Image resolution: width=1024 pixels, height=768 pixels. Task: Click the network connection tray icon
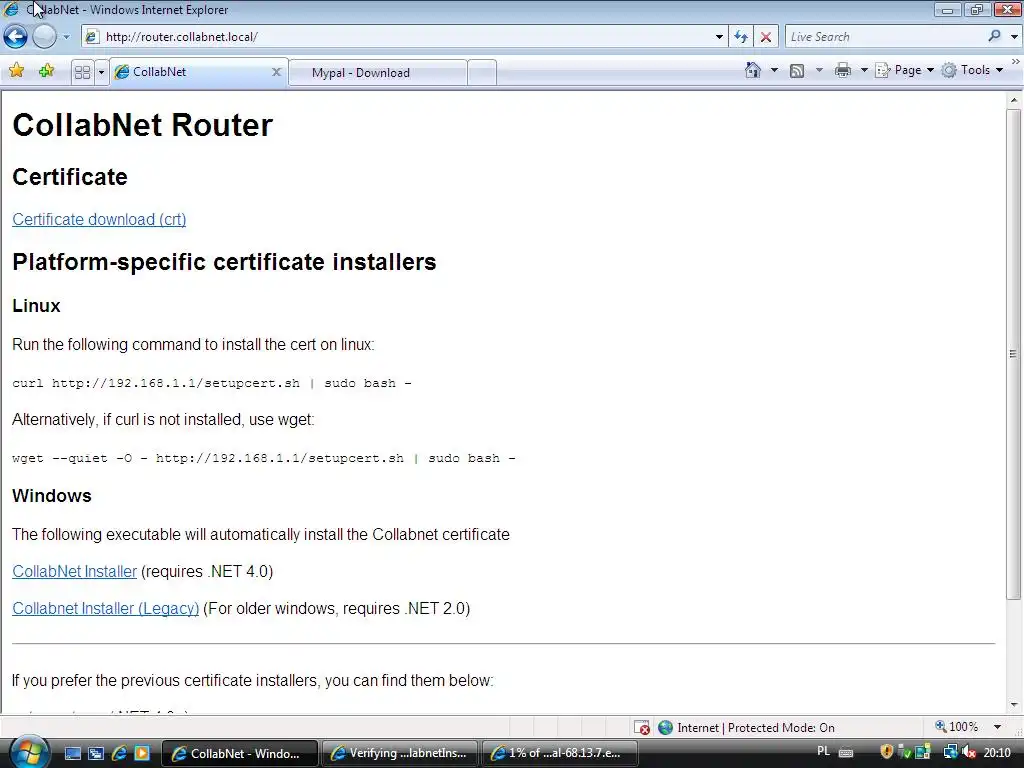coord(950,753)
